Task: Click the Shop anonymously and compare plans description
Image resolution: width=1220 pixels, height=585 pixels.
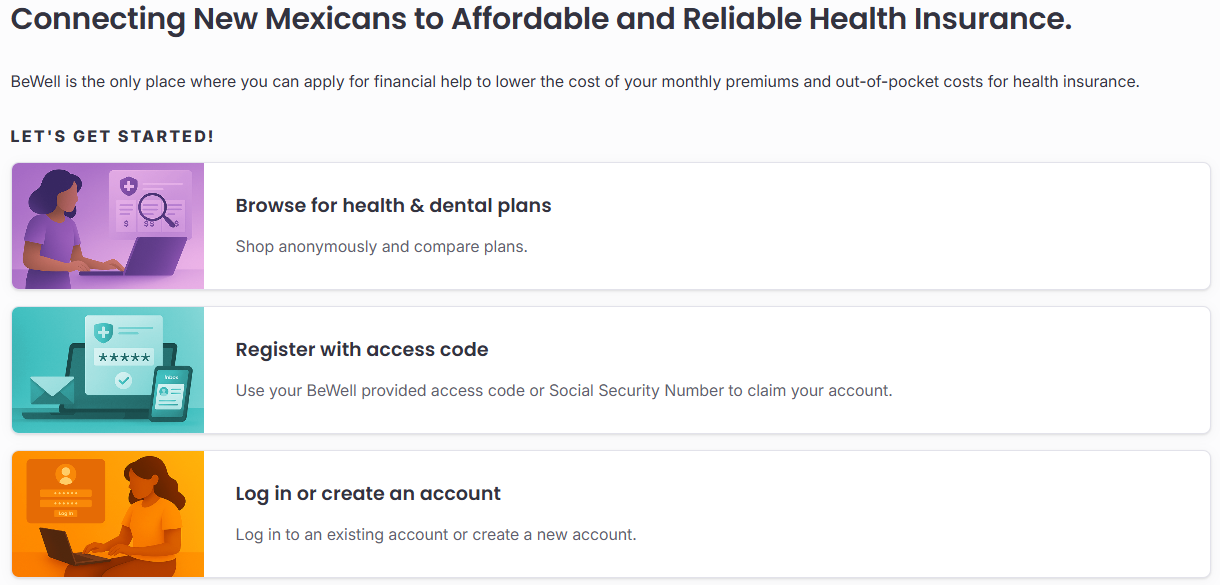Action: coord(381,246)
